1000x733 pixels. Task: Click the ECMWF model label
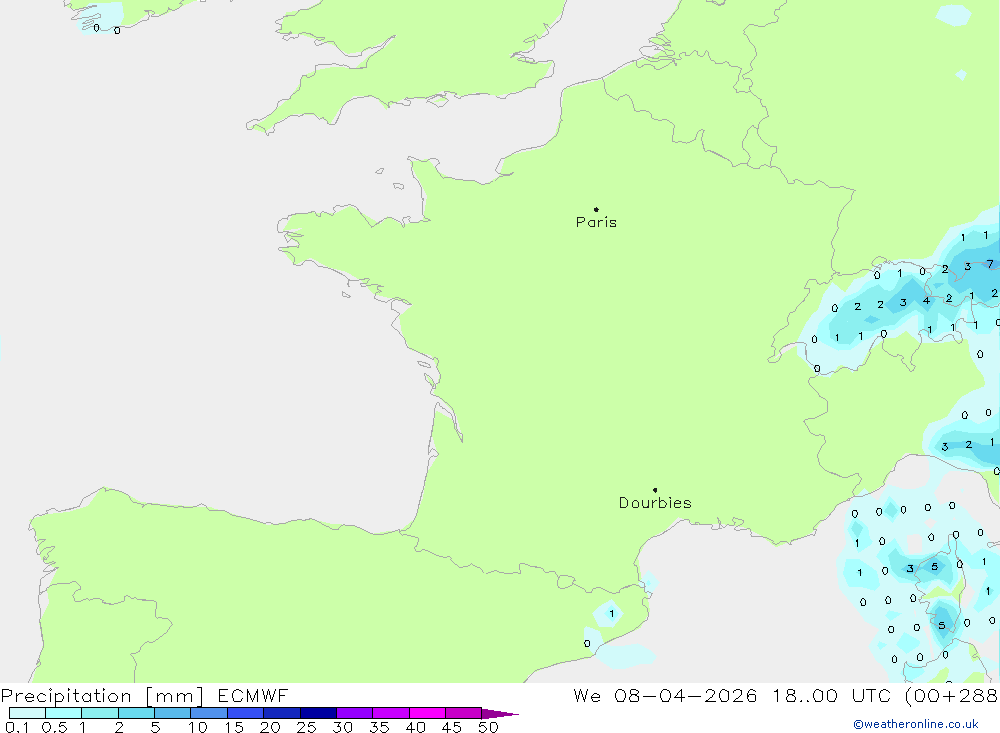tap(253, 695)
